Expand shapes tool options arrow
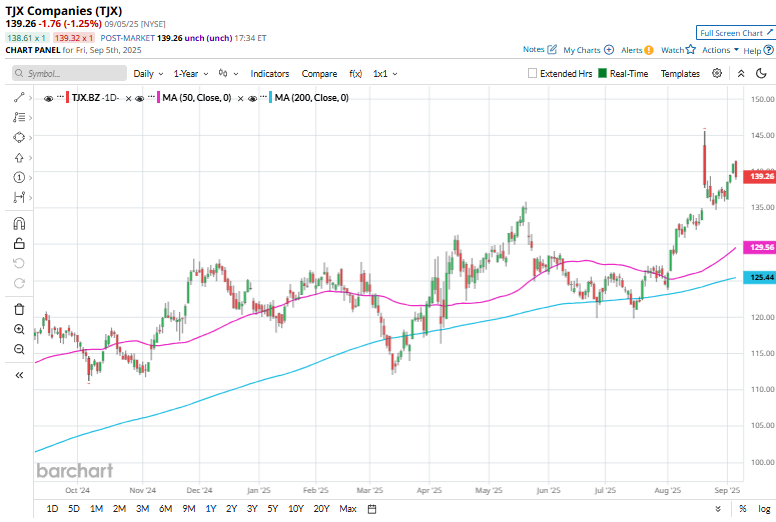The image size is (776, 522). 30,138
